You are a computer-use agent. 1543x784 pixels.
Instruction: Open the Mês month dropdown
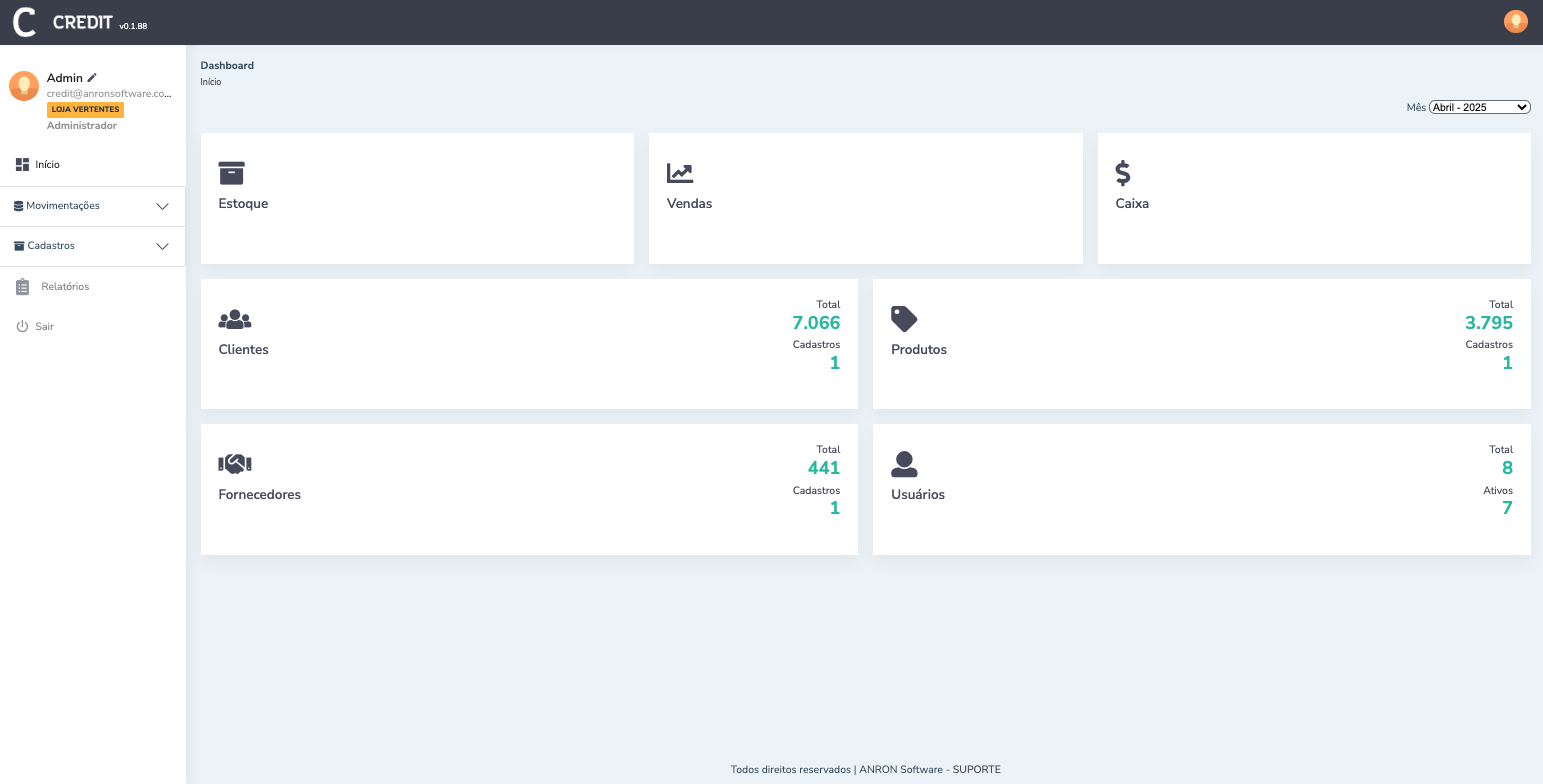(x=1479, y=107)
